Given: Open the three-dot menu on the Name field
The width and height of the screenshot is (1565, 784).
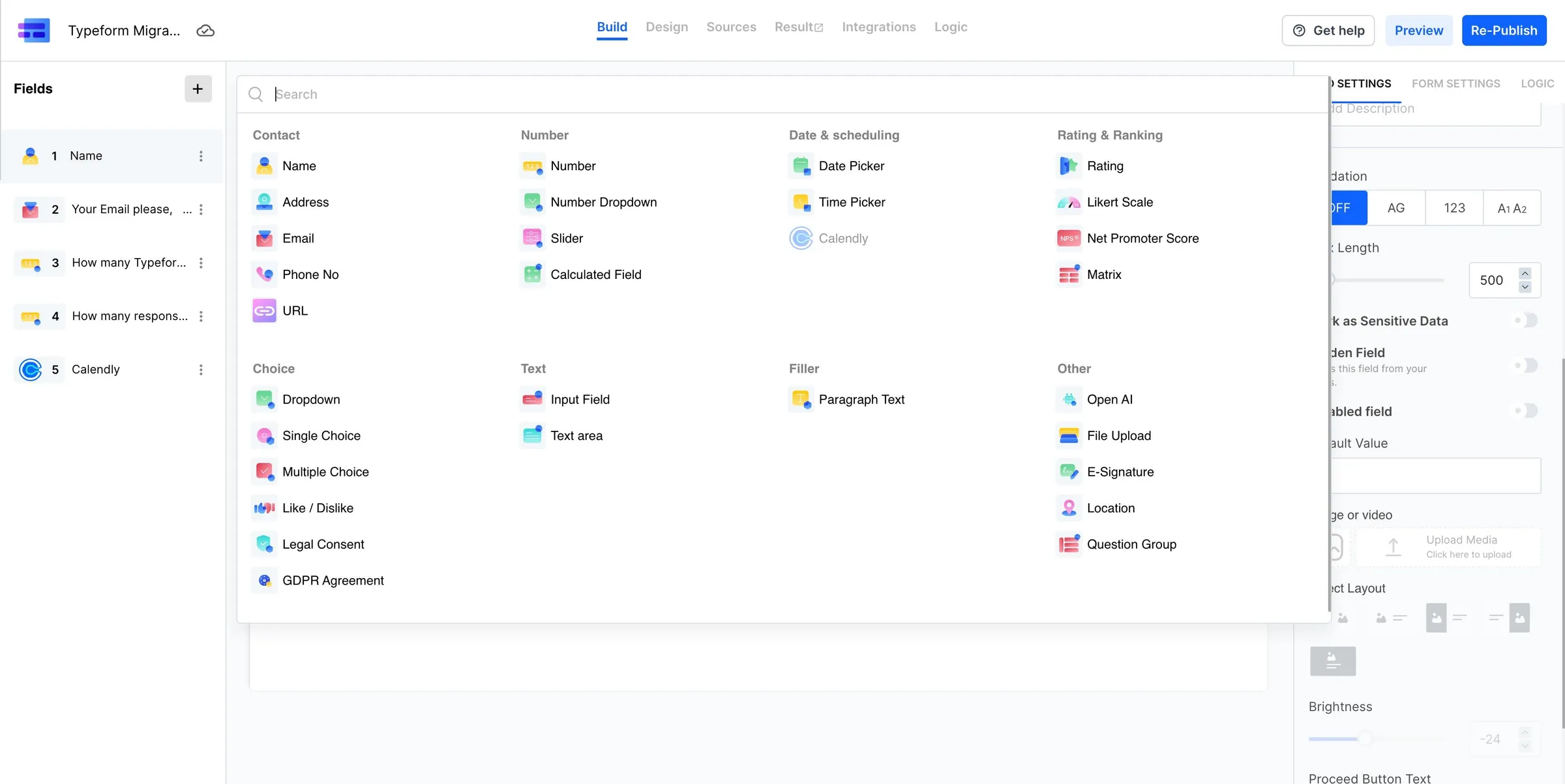Looking at the screenshot, I should click(201, 156).
